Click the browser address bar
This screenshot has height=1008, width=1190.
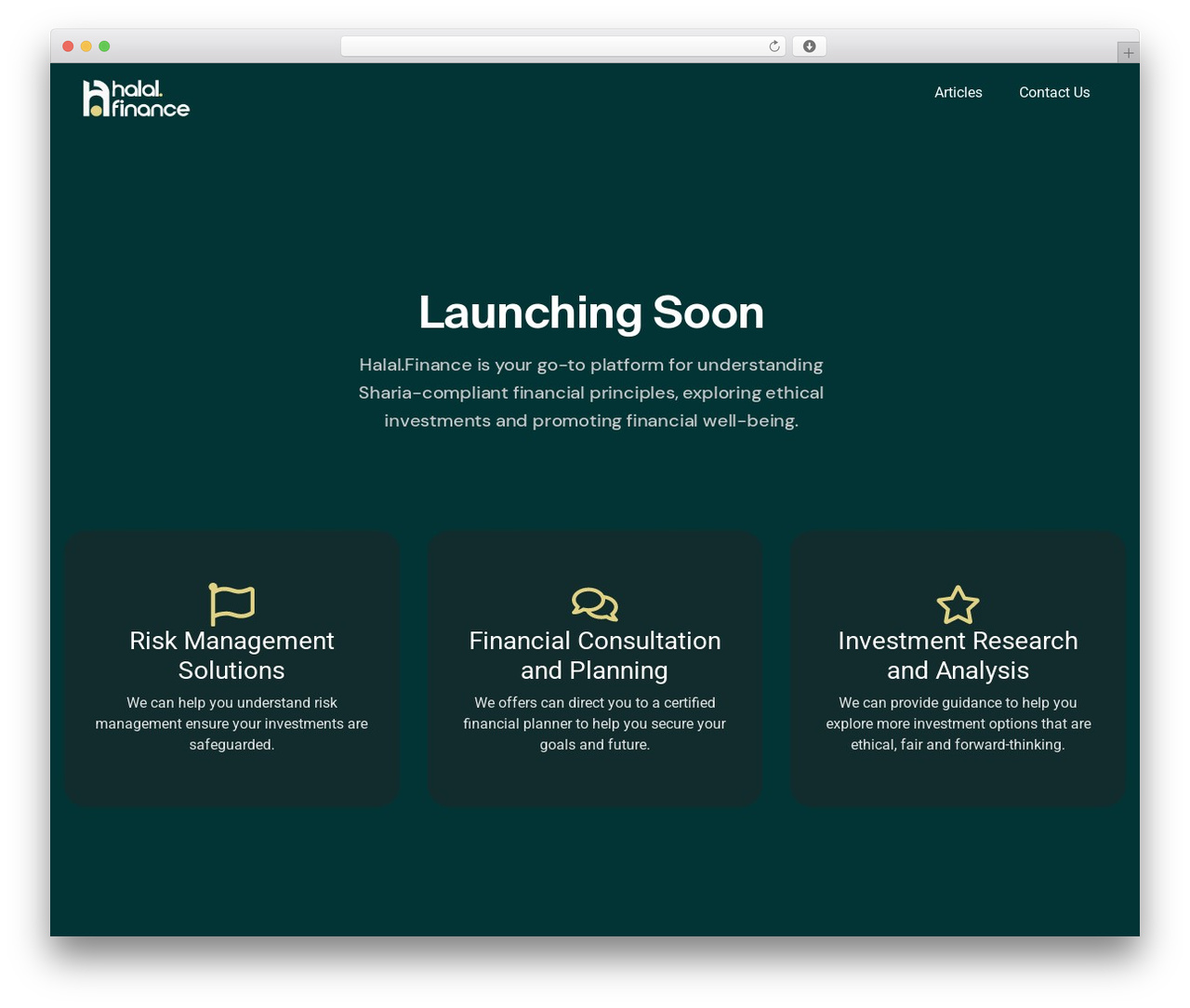click(x=563, y=46)
